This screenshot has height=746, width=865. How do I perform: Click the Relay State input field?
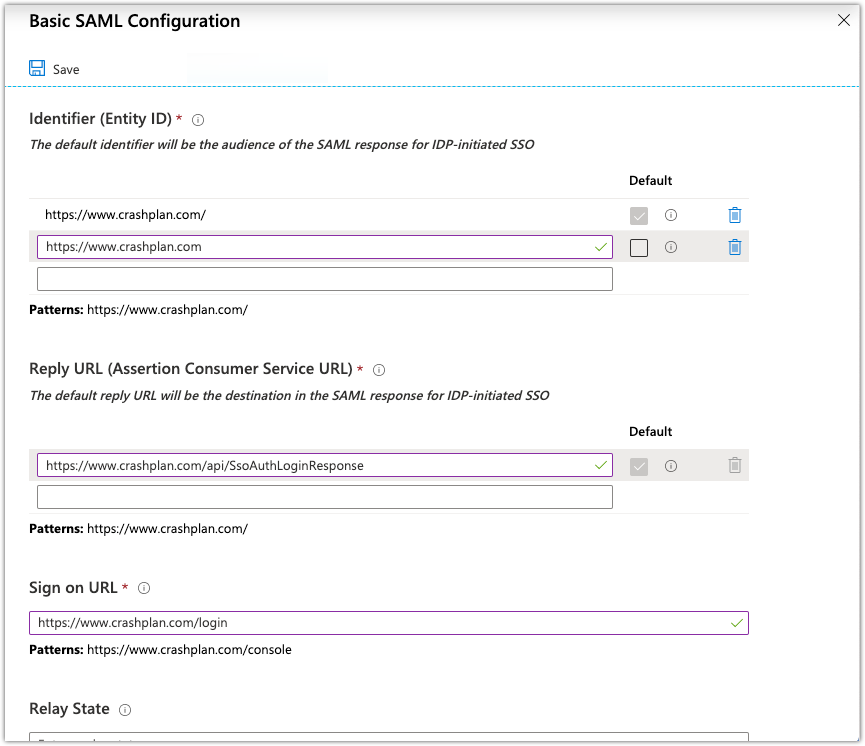tap(389, 737)
